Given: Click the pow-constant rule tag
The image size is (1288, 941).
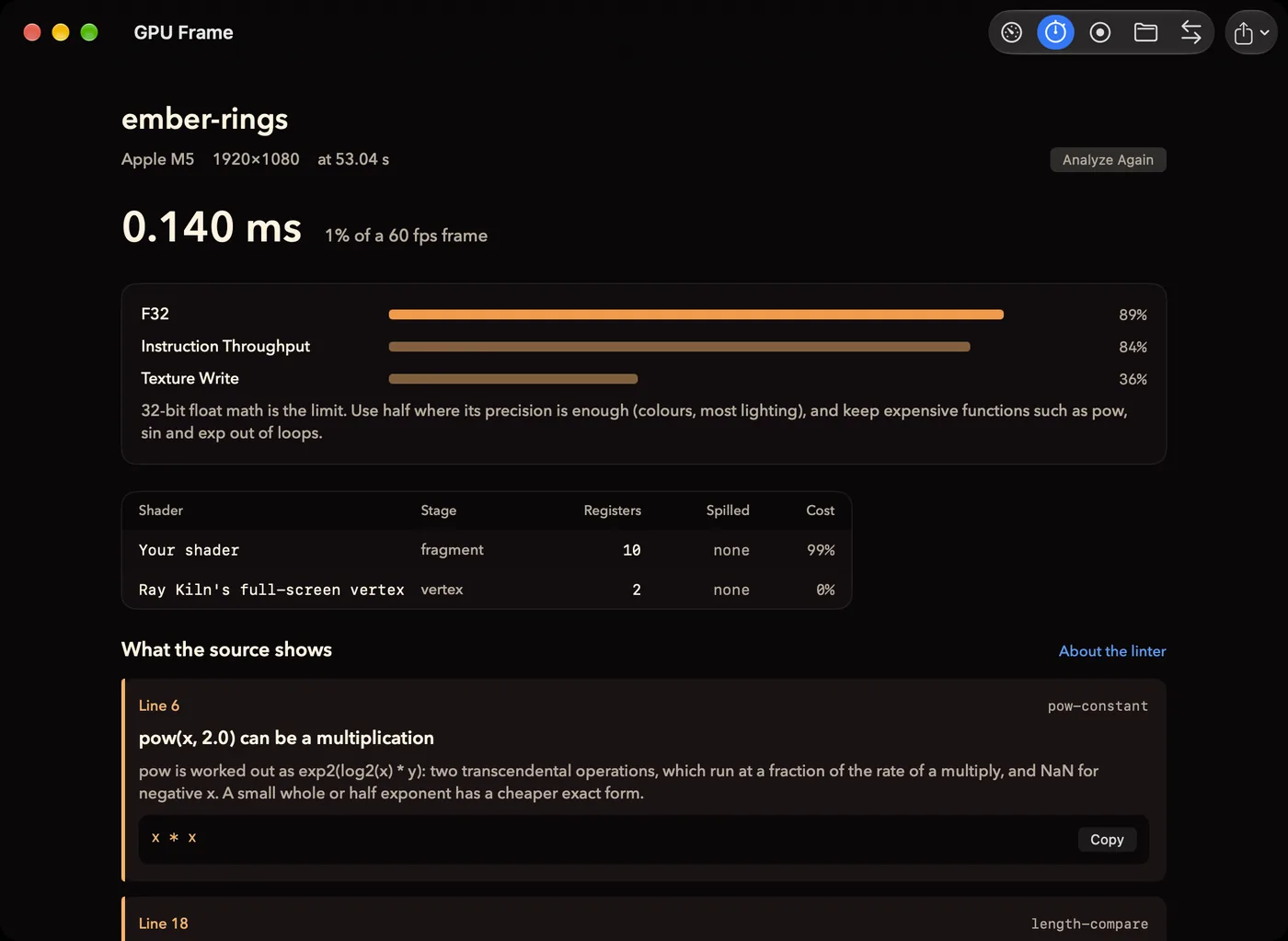Looking at the screenshot, I should tap(1098, 706).
